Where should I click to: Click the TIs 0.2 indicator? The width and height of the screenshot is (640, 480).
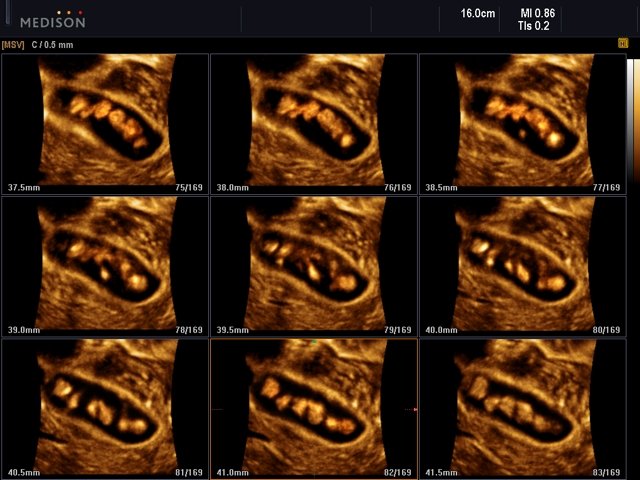[x=534, y=27]
